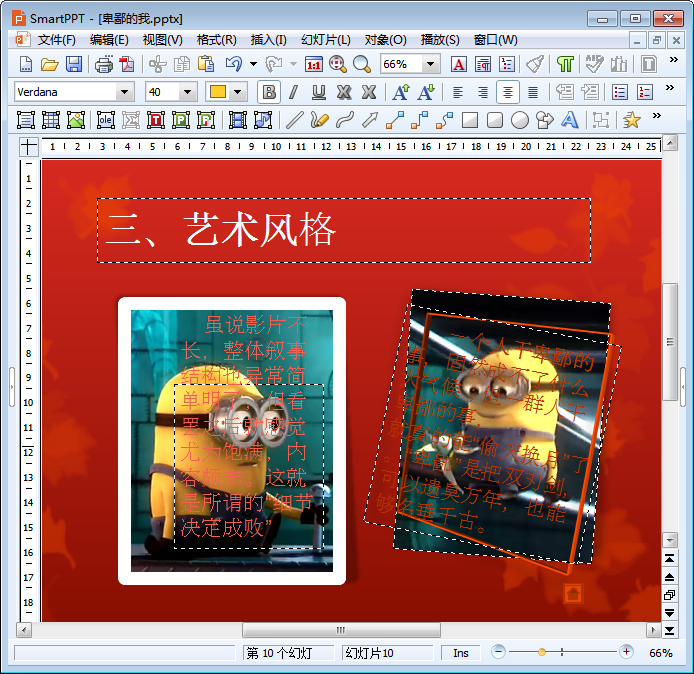Select the magnifier zoom tool
This screenshot has width=694, height=674.
coord(362,64)
